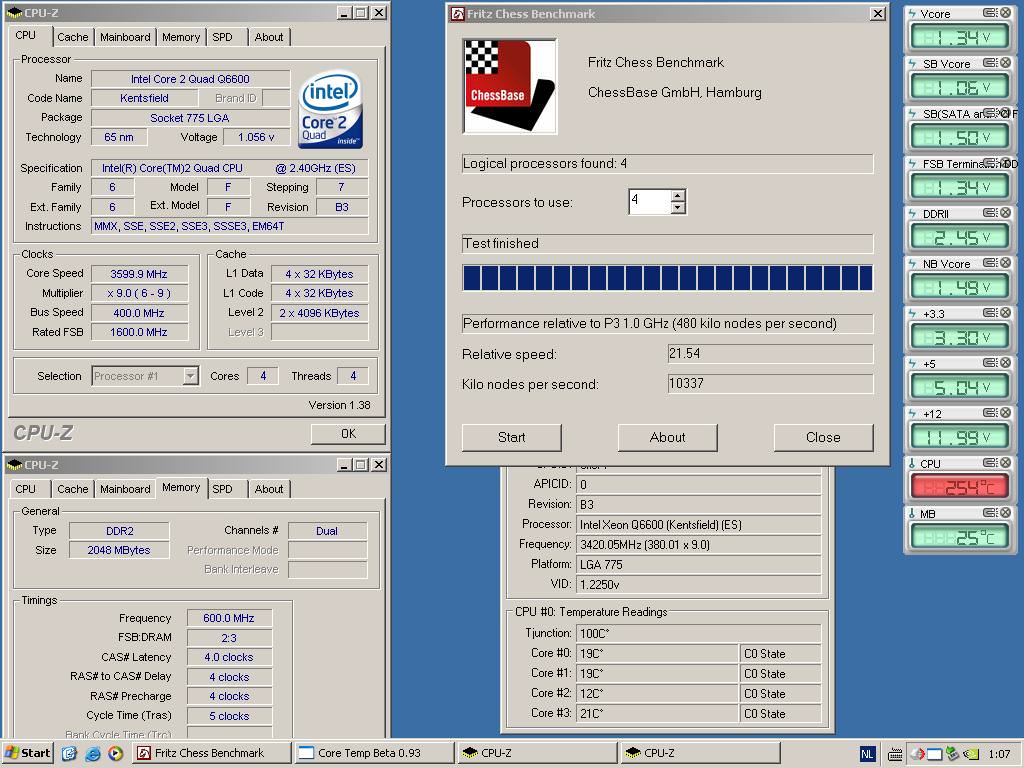Open the +3.3 gadget settings icon
This screenshot has width=1024, height=768.
point(990,313)
